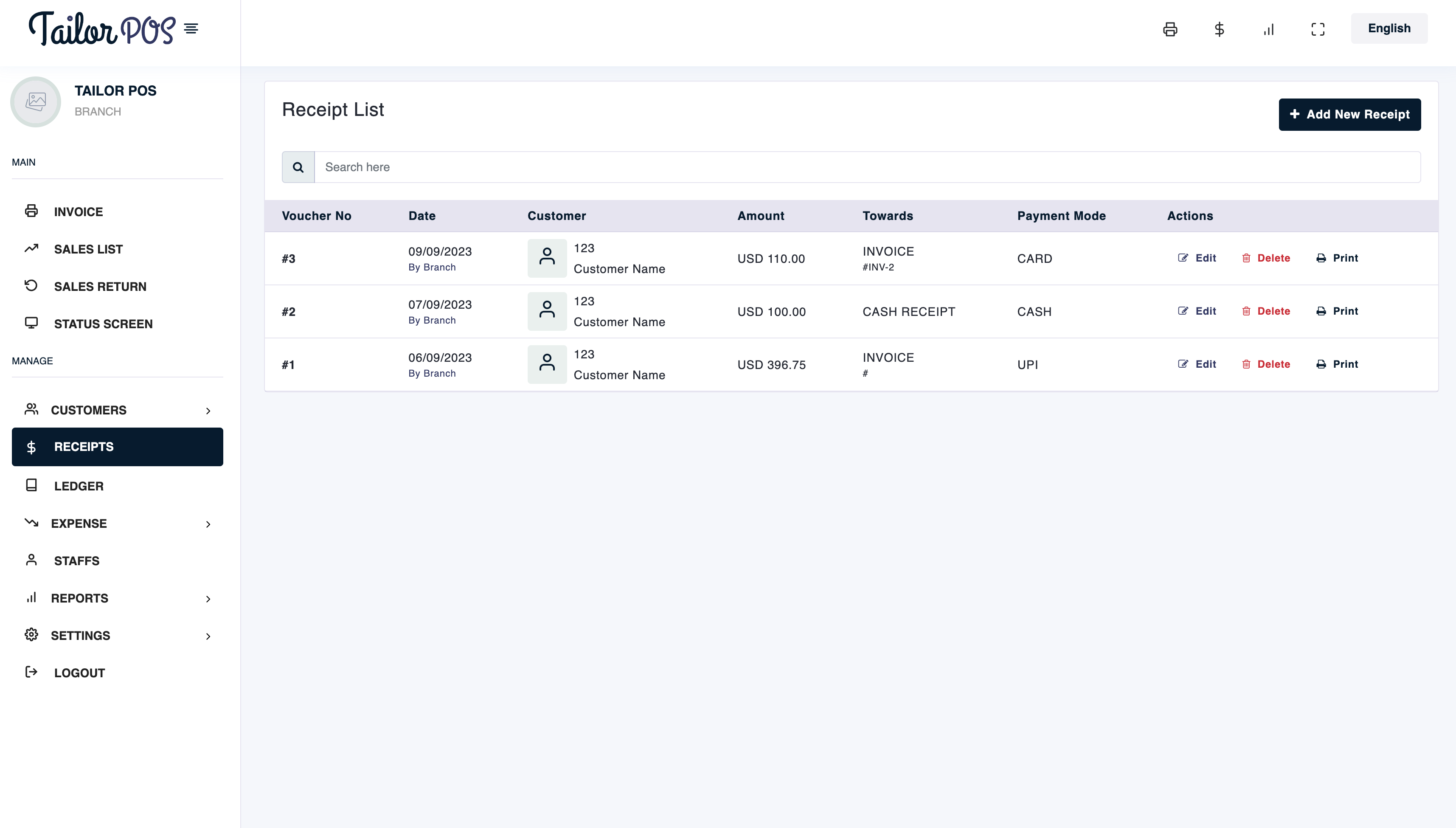Delete receipt voucher #2
This screenshot has width=1456, height=828.
click(1265, 311)
